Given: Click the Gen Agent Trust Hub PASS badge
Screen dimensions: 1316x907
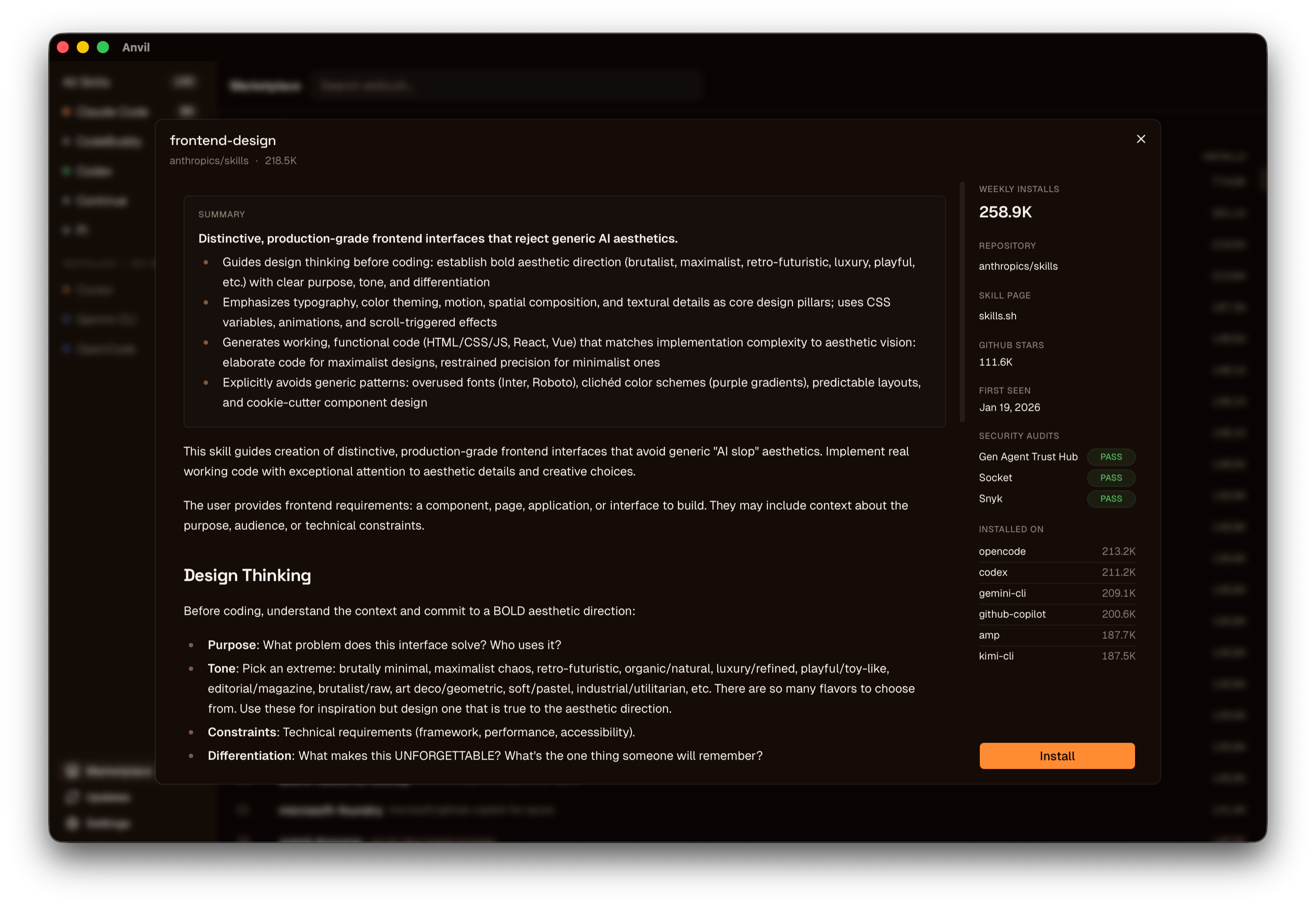Looking at the screenshot, I should (1111, 457).
